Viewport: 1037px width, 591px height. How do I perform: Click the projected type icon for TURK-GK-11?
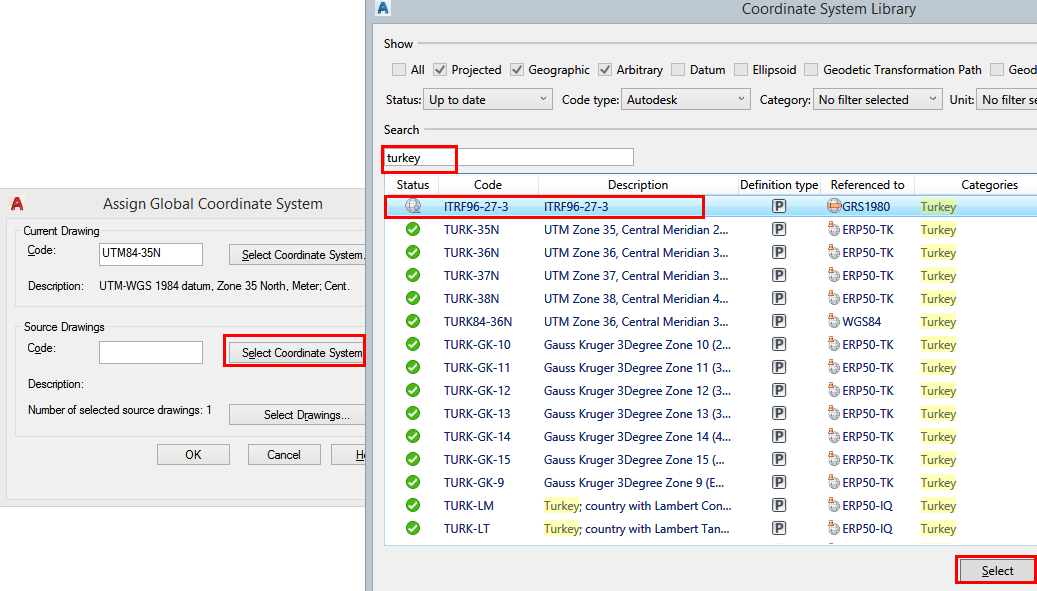779,368
